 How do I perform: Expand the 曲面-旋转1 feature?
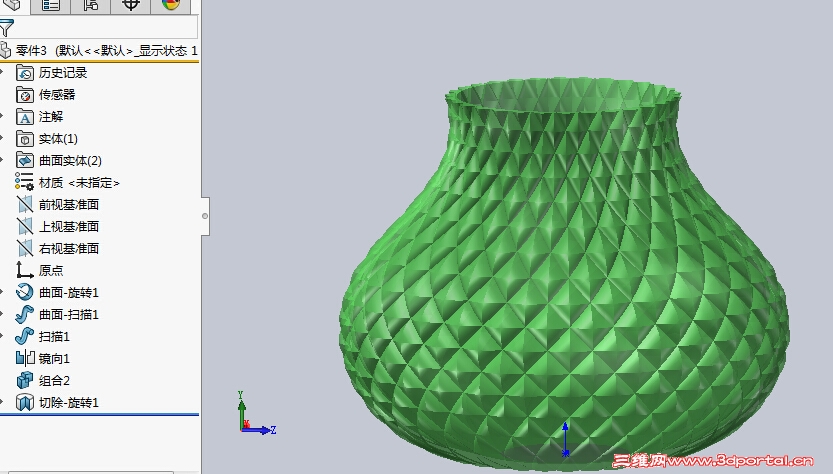click(x=2, y=292)
